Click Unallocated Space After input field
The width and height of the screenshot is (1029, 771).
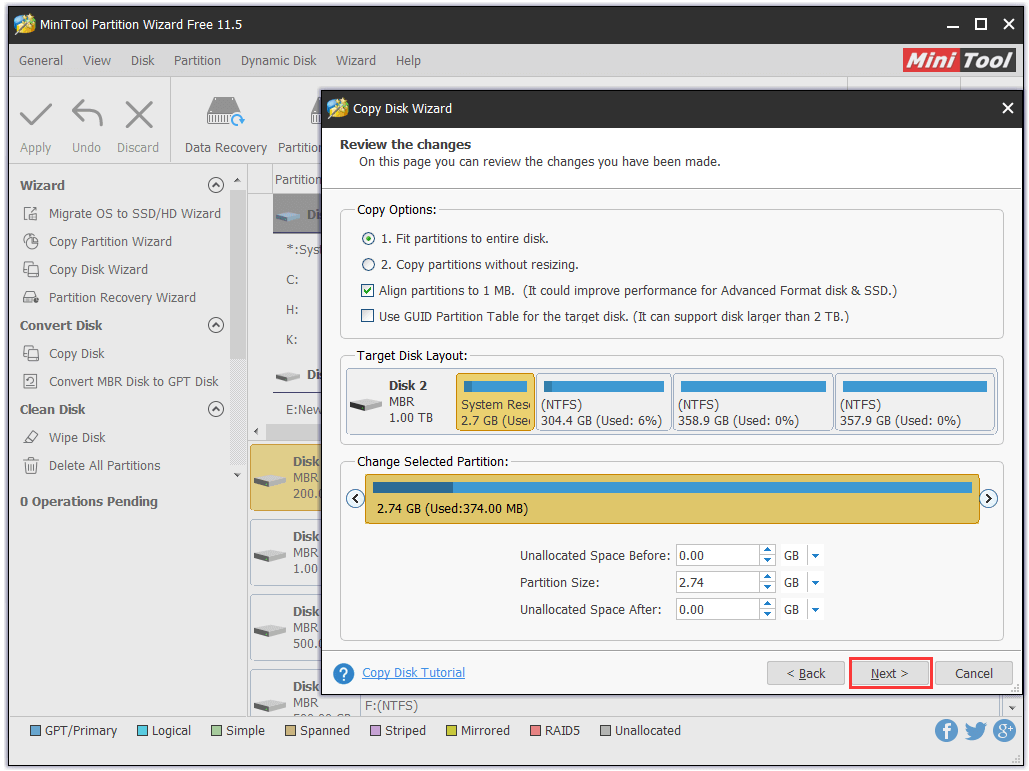tap(717, 610)
